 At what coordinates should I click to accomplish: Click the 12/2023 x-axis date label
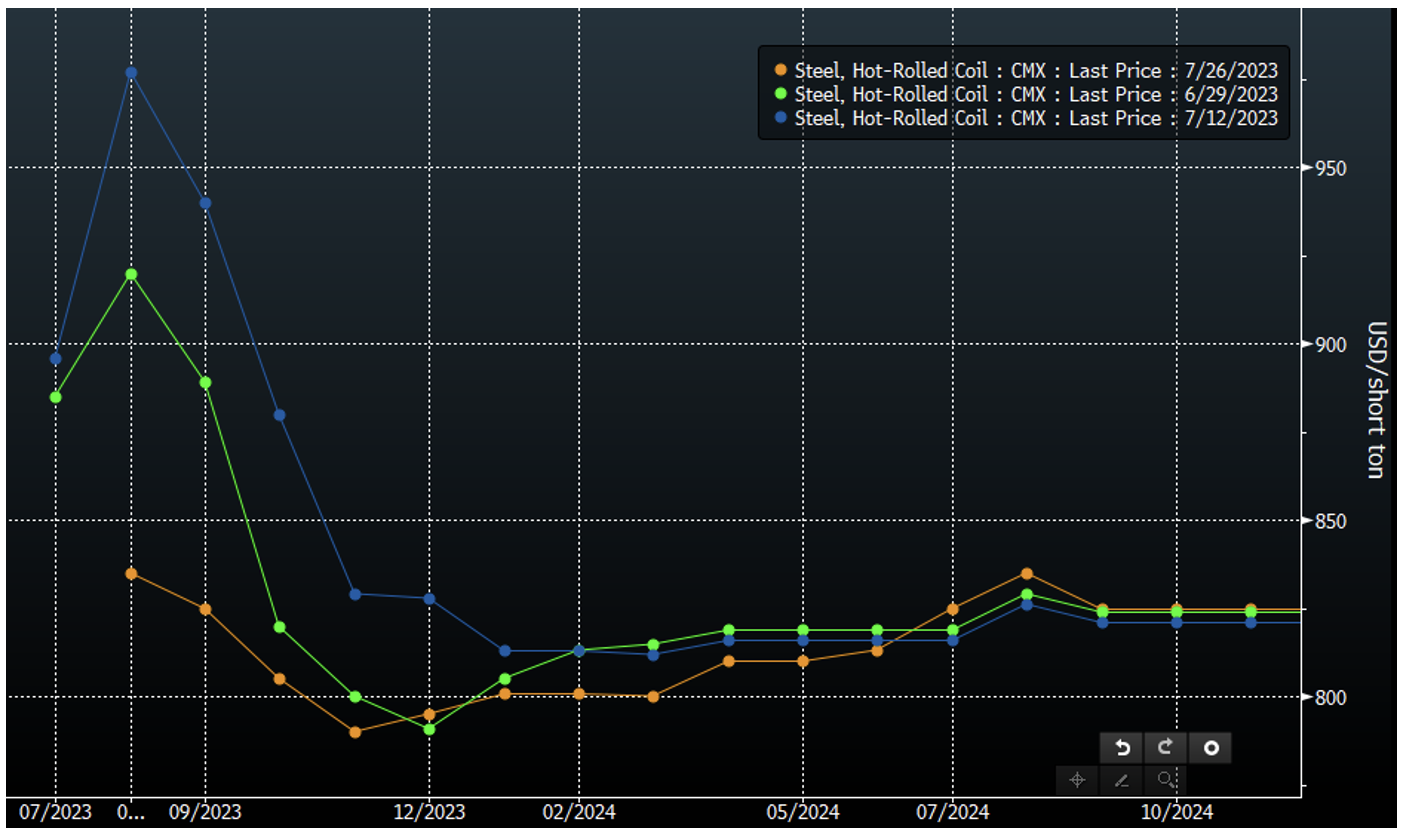pyautogui.click(x=428, y=812)
